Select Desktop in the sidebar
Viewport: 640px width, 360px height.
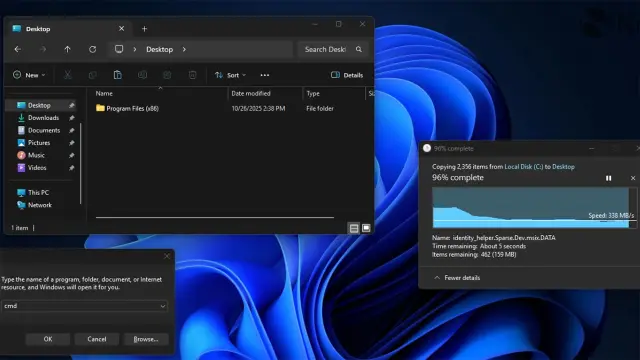coord(40,105)
